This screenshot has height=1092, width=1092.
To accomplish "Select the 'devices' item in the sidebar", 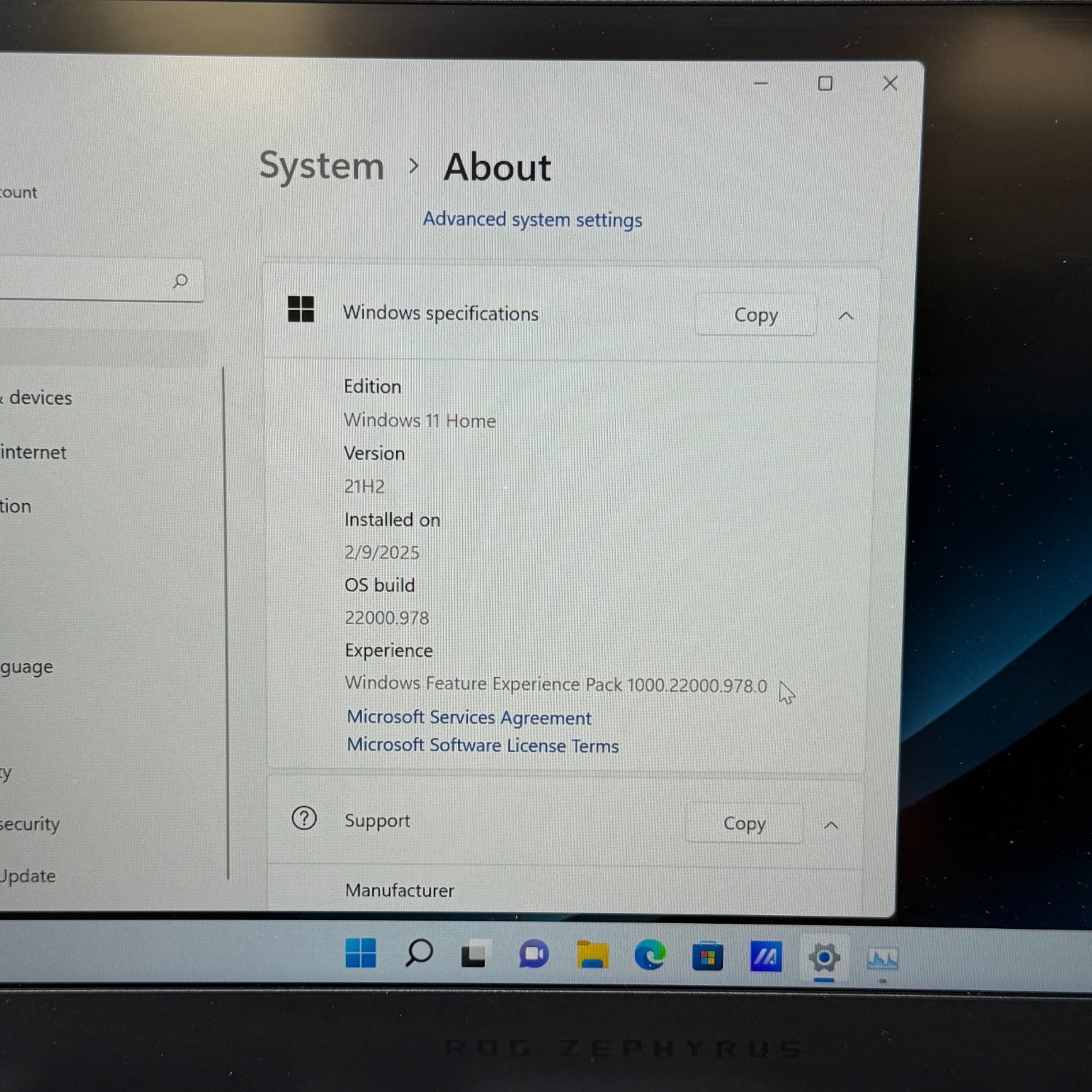I will coord(40,397).
